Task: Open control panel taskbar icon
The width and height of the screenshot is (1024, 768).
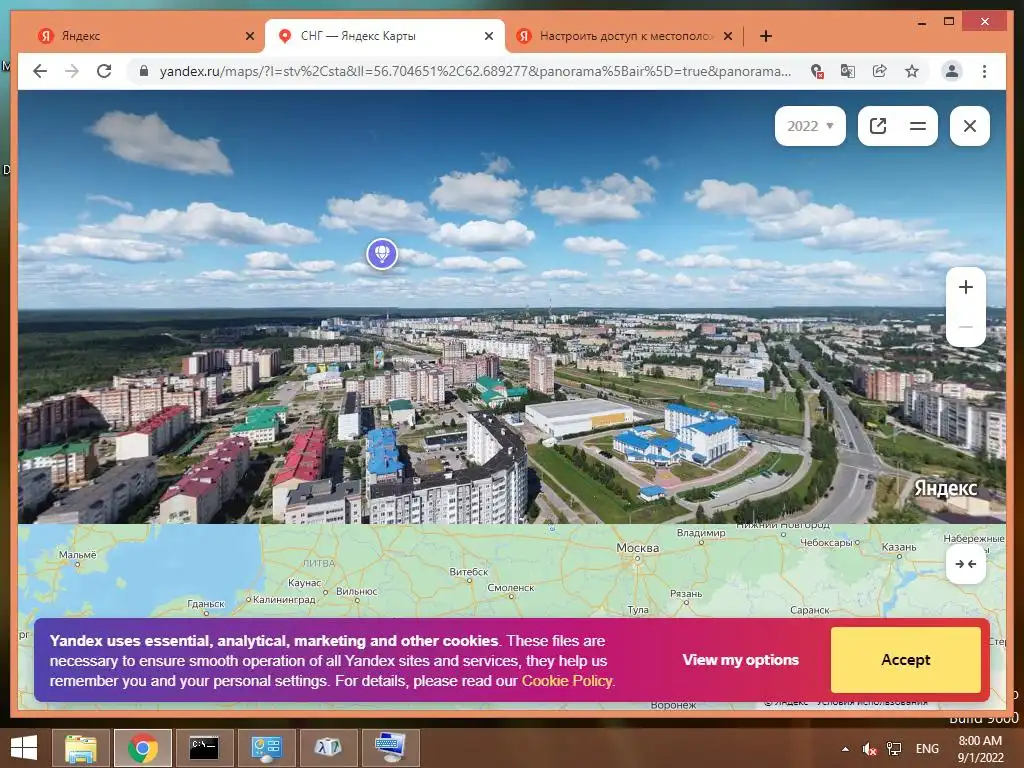Action: click(266, 748)
